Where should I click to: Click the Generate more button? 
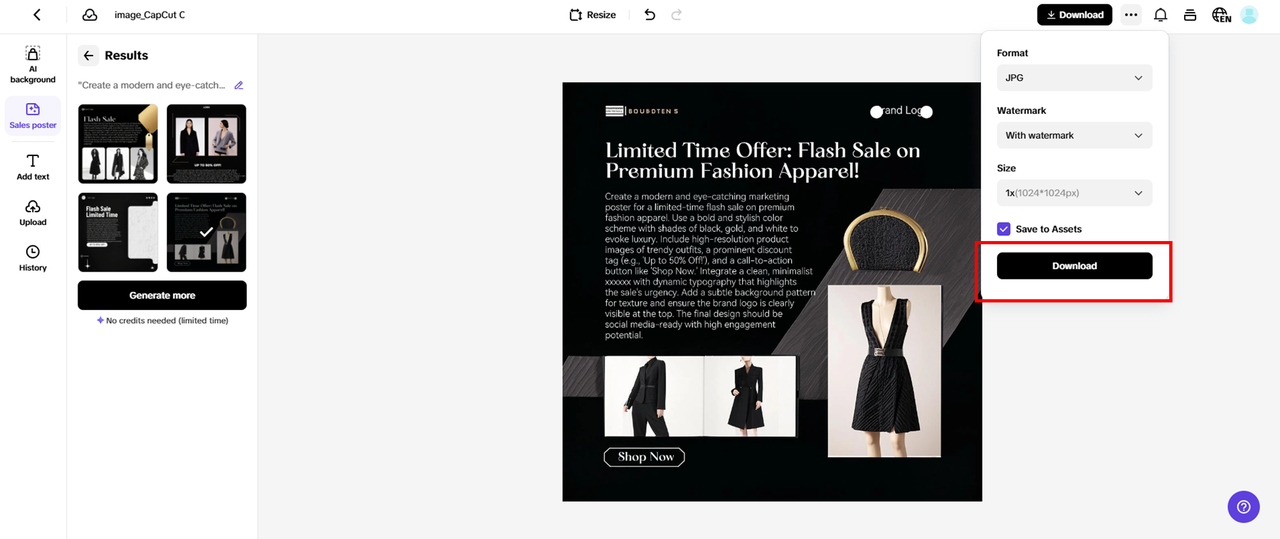pos(162,295)
